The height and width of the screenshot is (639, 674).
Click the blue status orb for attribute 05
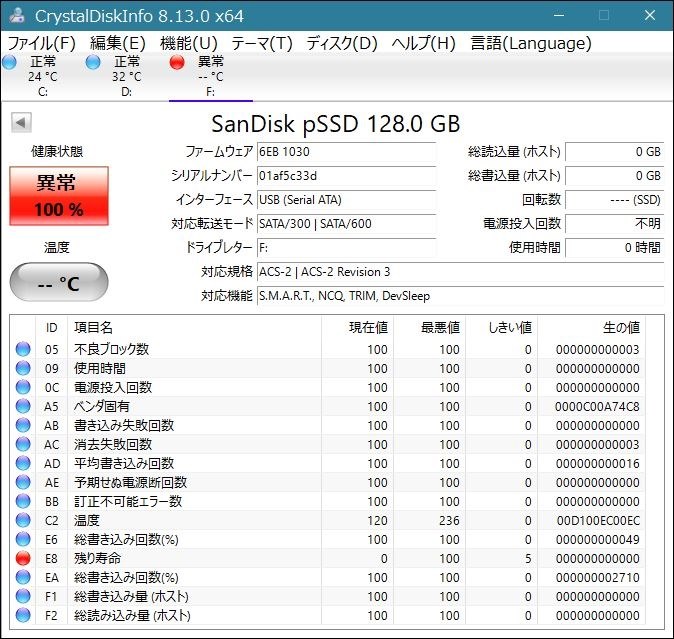click(23, 349)
